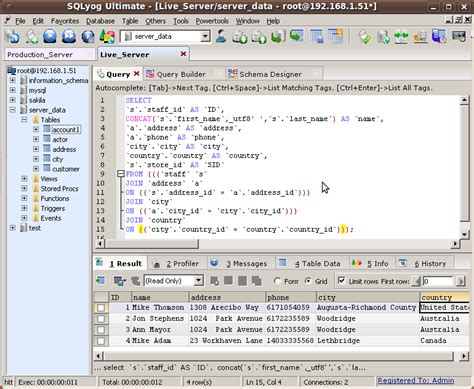Collapse the server_data database node
This screenshot has height=389, width=474.
pos(13,110)
